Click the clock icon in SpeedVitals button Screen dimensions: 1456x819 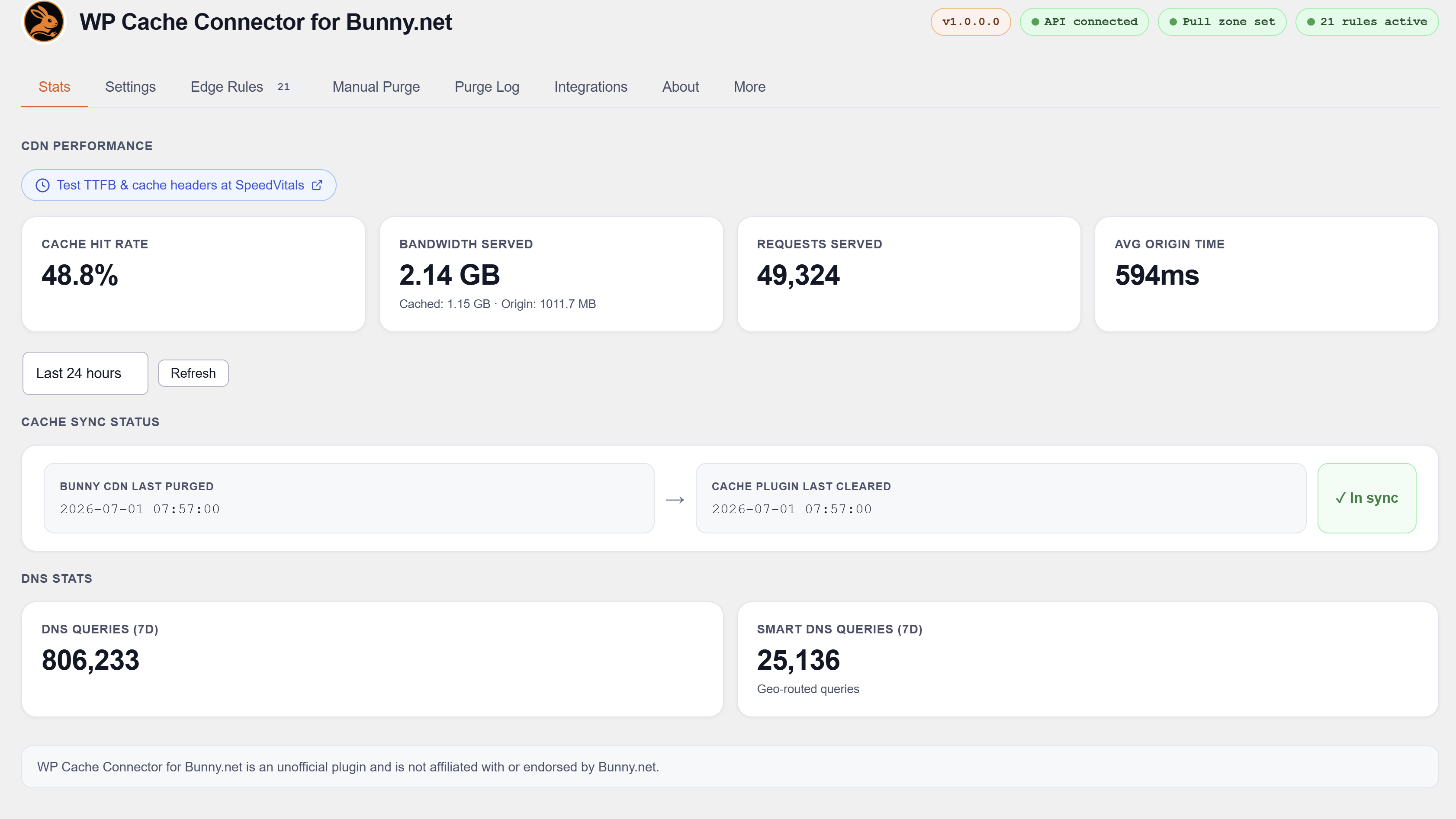click(x=42, y=186)
